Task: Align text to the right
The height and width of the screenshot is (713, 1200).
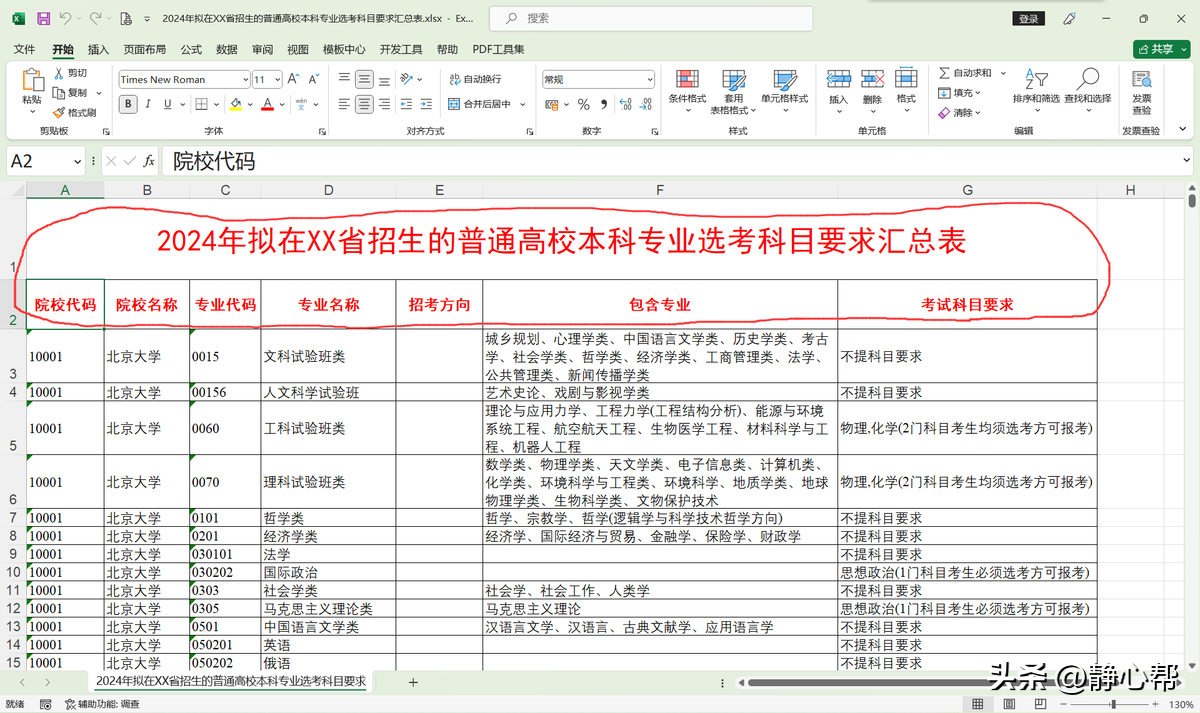Action: (384, 104)
